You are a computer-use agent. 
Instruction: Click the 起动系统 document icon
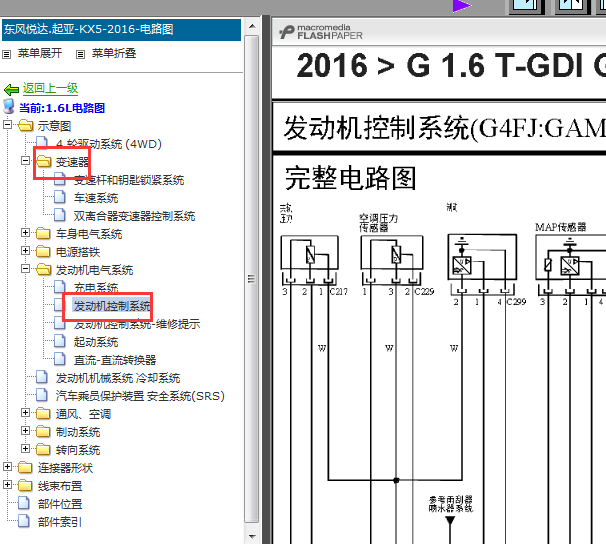(60, 341)
